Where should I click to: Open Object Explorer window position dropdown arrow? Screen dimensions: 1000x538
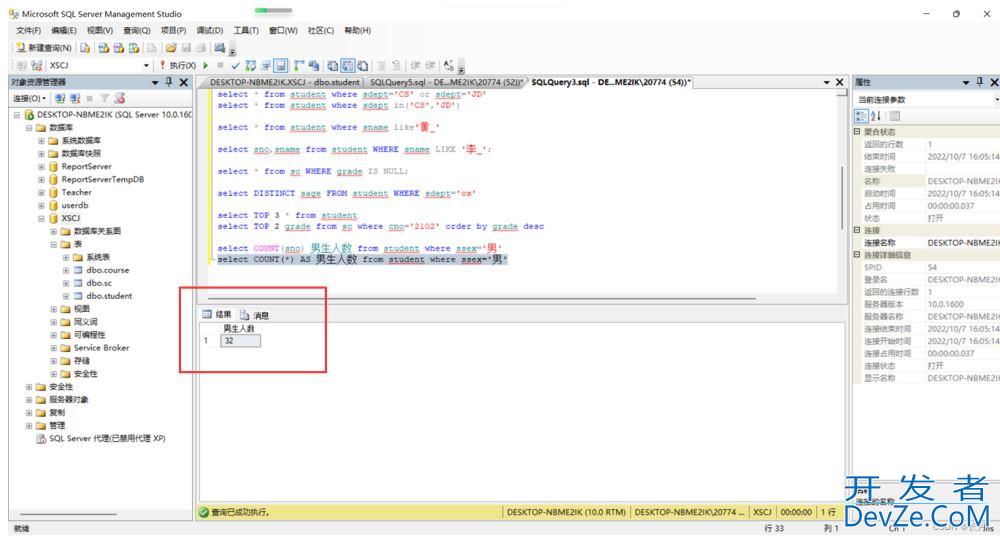pos(155,82)
